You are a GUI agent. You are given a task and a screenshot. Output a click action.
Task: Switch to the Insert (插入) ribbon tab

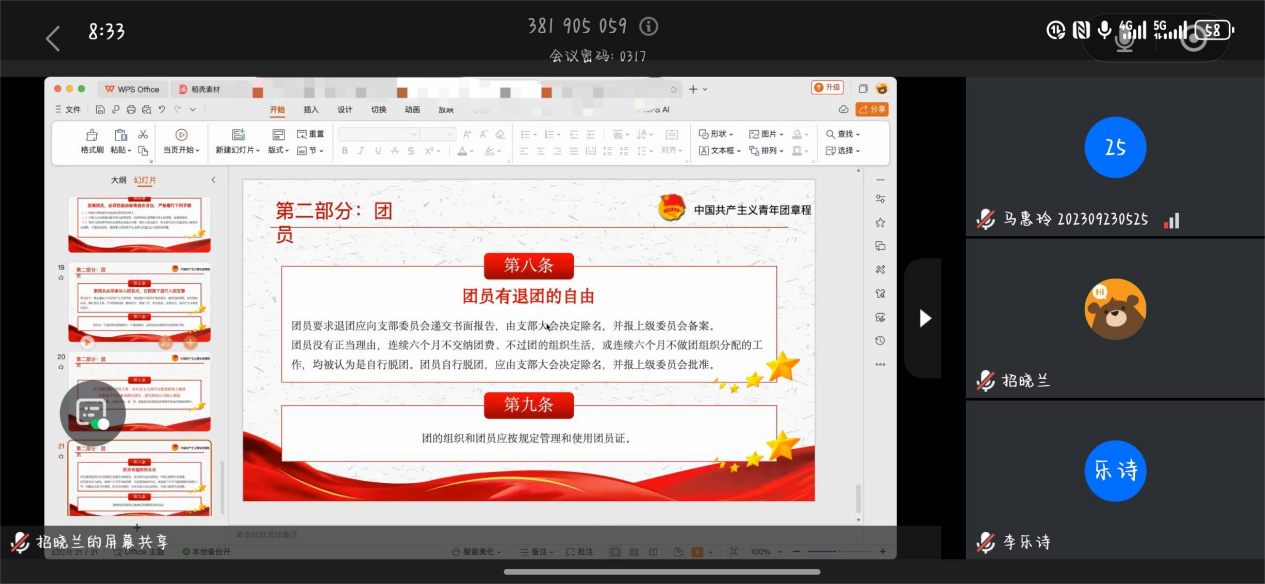[x=311, y=110]
